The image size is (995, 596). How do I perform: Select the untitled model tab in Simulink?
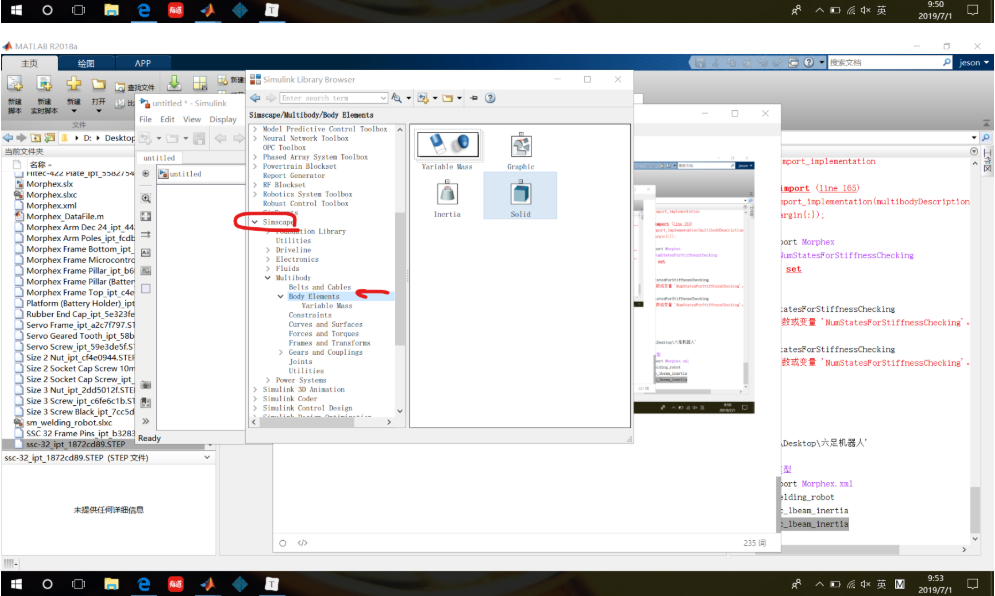click(x=159, y=158)
